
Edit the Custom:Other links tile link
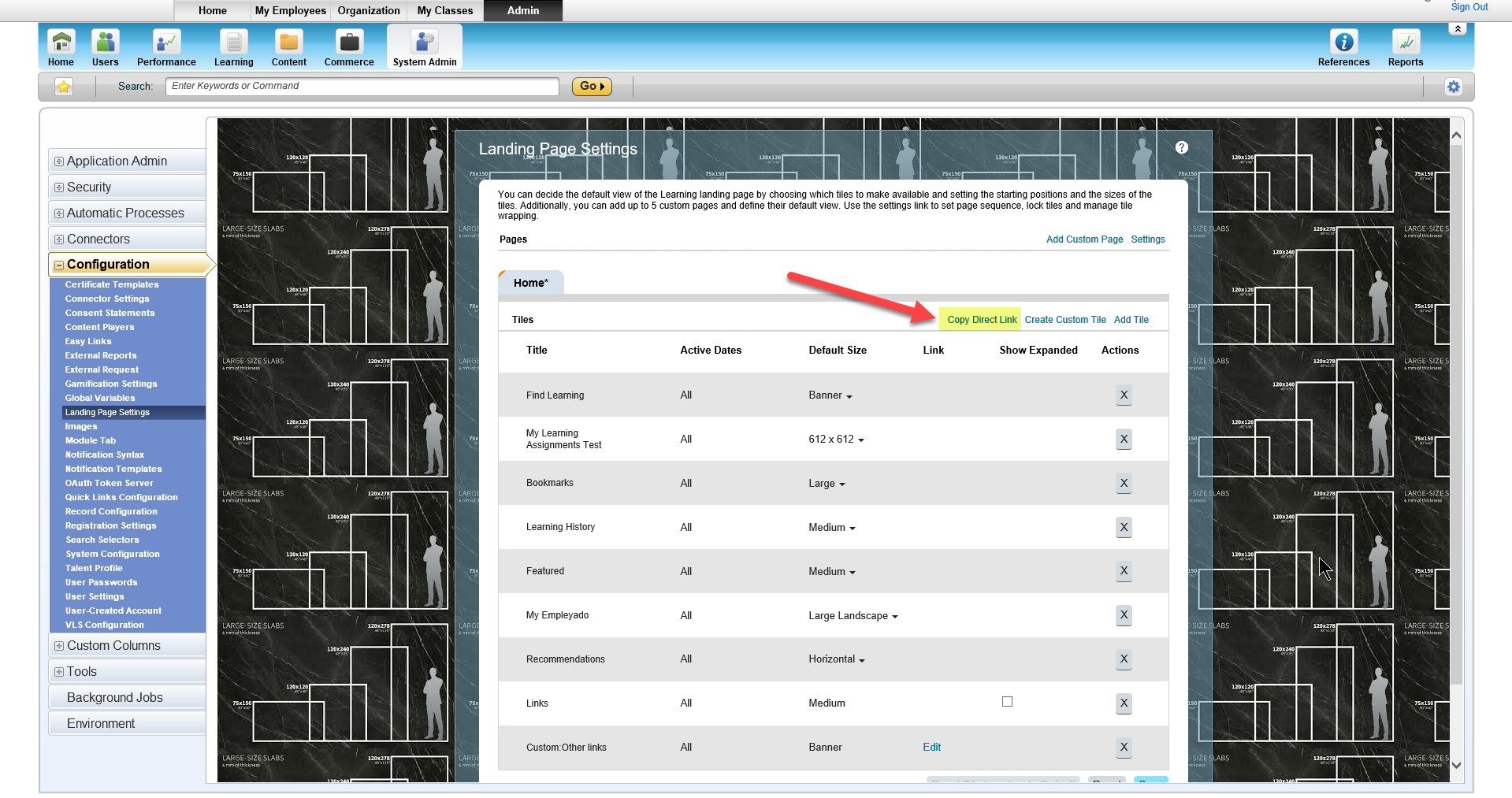[931, 747]
